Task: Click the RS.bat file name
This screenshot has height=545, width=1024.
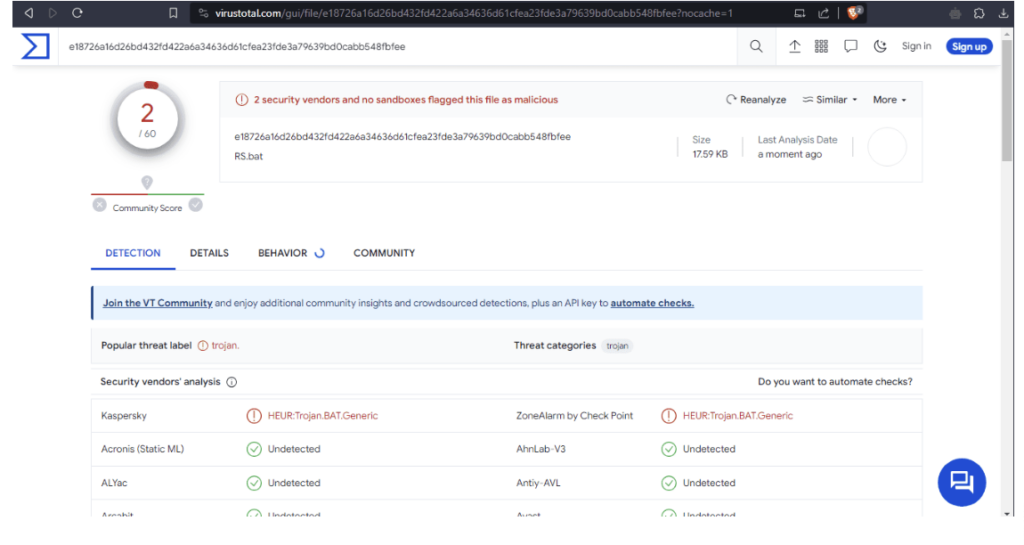Action: [248, 156]
